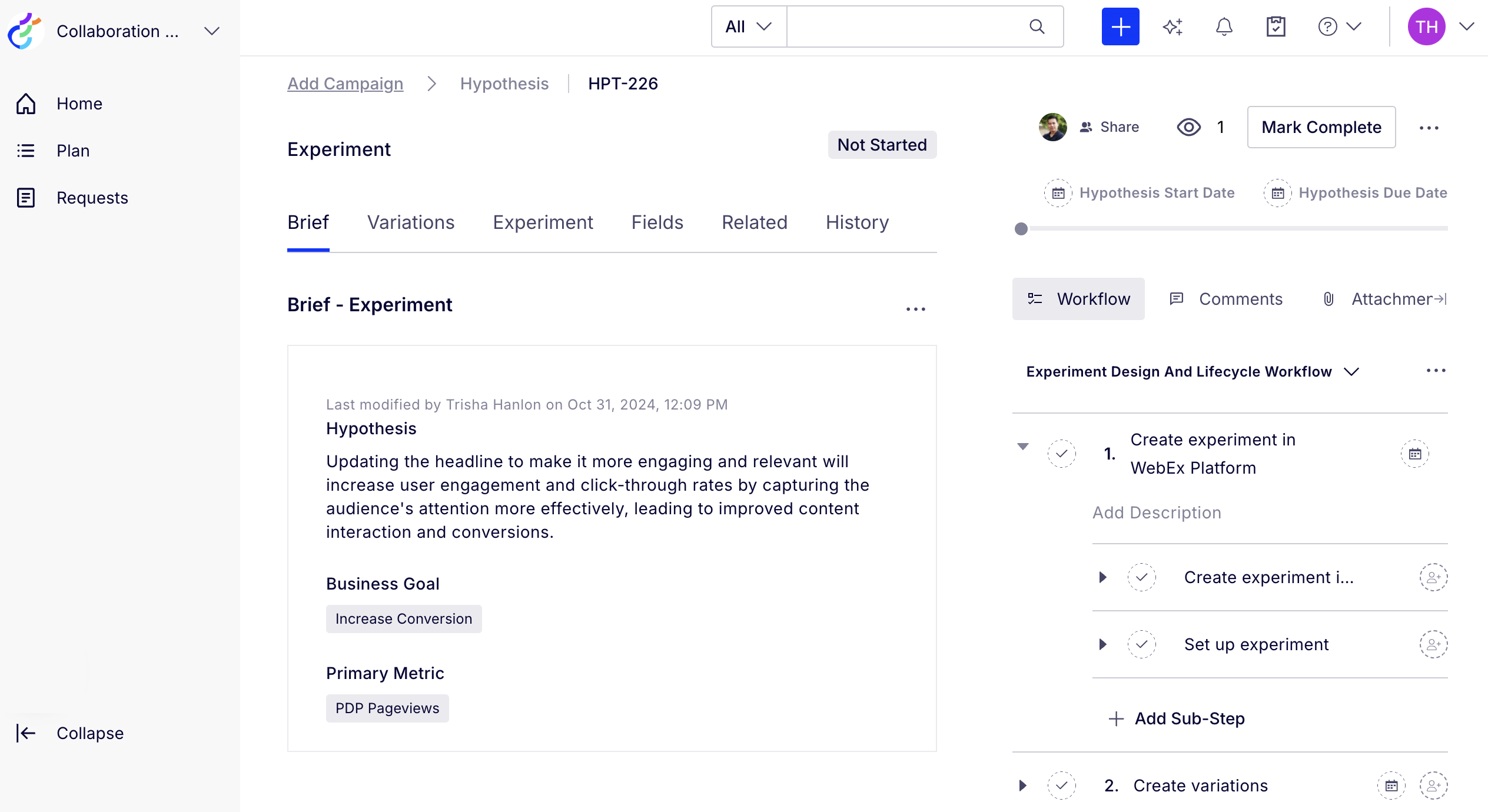Click the blue plus create button
Image resolution: width=1488 pixels, height=812 pixels.
[1120, 26]
